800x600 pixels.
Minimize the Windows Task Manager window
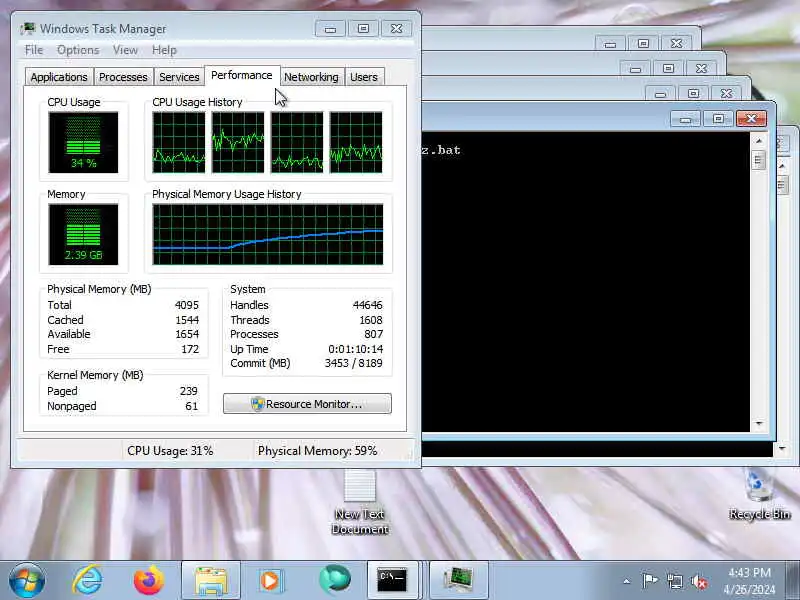pyautogui.click(x=330, y=29)
